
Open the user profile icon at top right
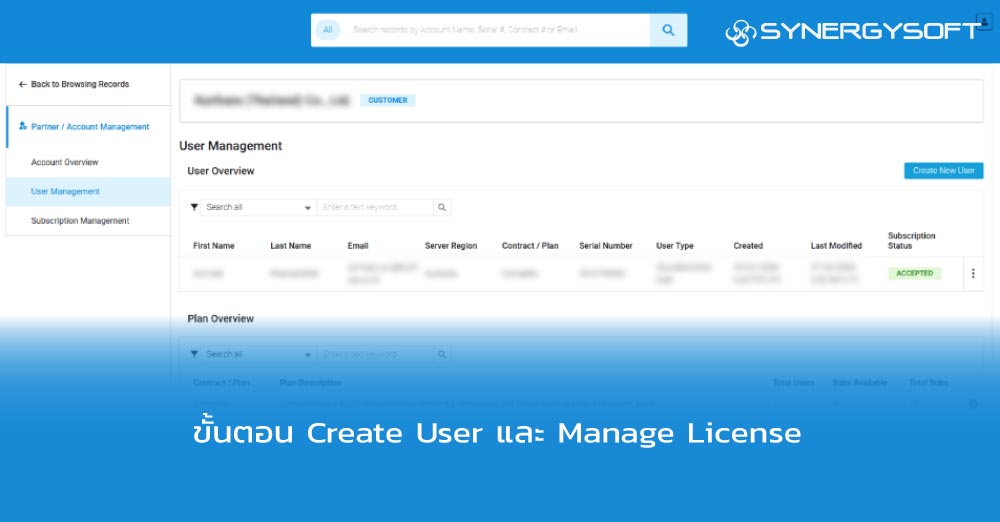point(983,22)
